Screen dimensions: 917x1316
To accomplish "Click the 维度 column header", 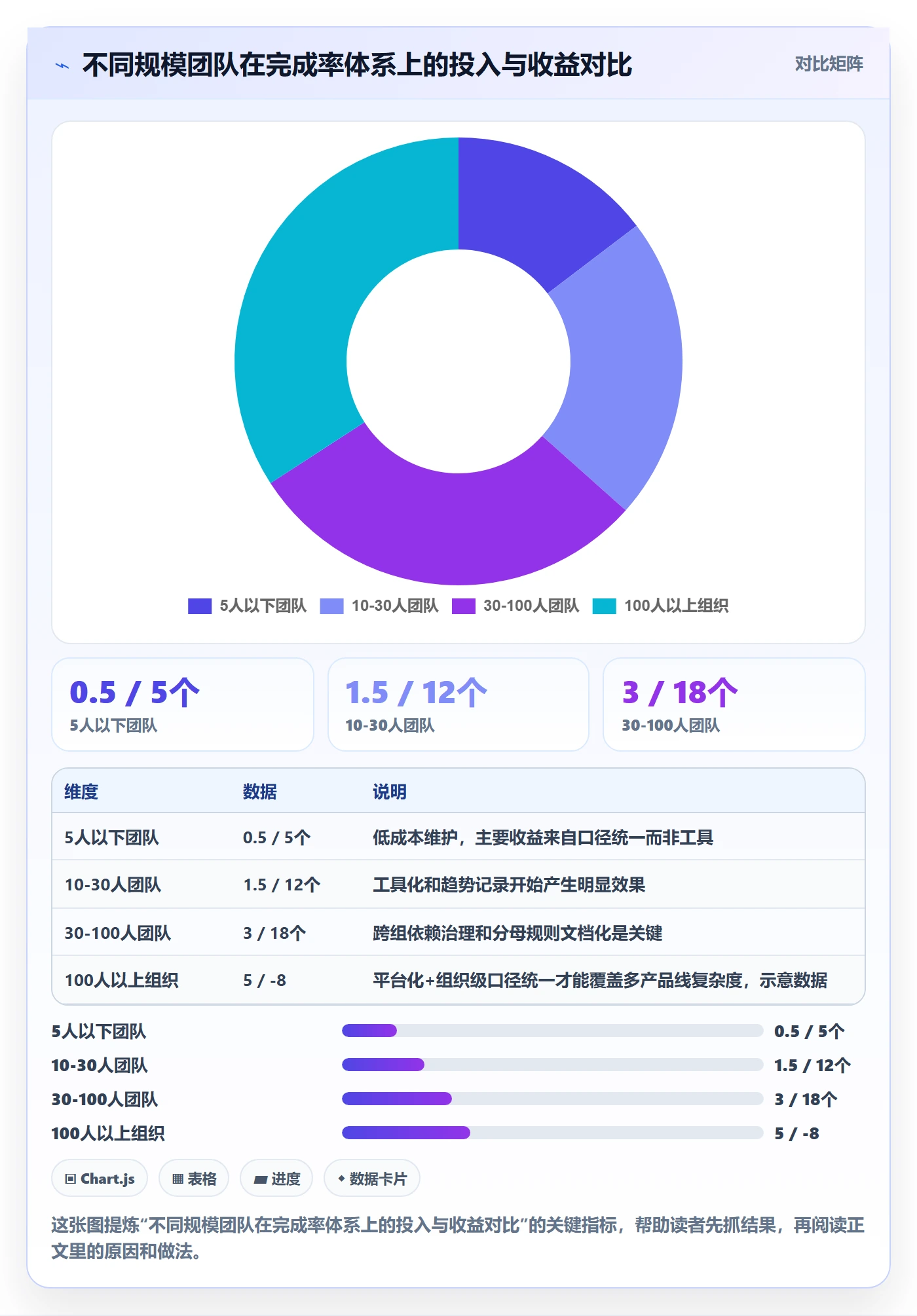I will pos(81,792).
